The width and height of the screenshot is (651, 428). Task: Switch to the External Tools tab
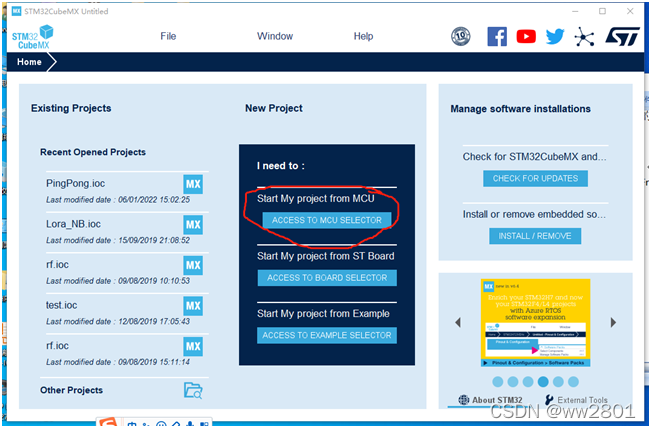pyautogui.click(x=576, y=400)
